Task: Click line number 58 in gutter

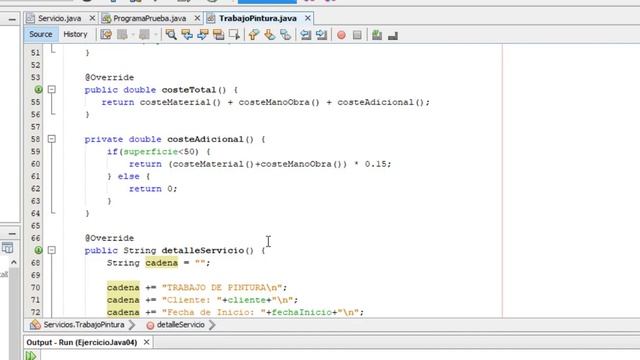Action: (36, 139)
